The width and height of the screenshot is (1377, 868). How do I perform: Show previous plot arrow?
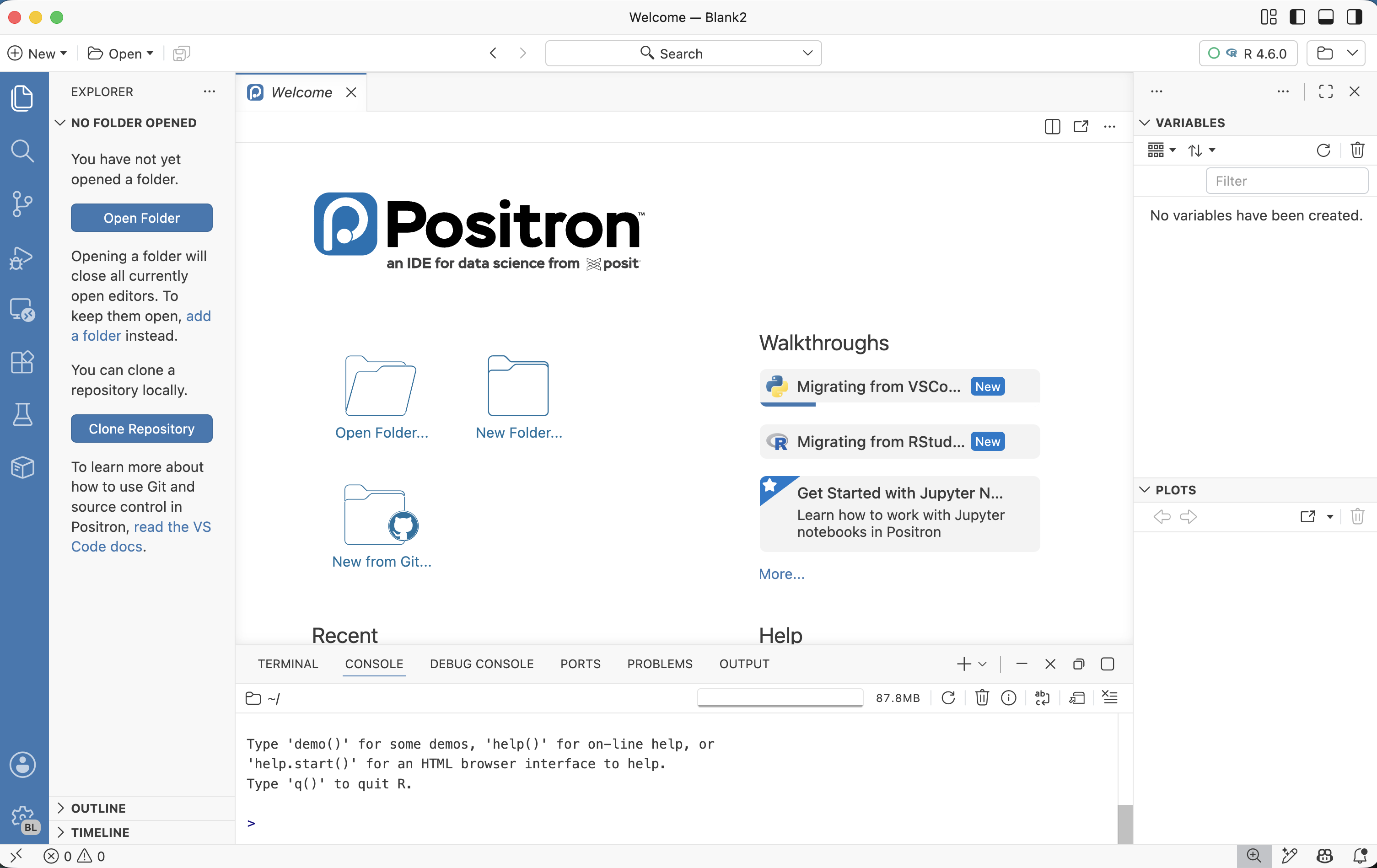(x=1162, y=516)
